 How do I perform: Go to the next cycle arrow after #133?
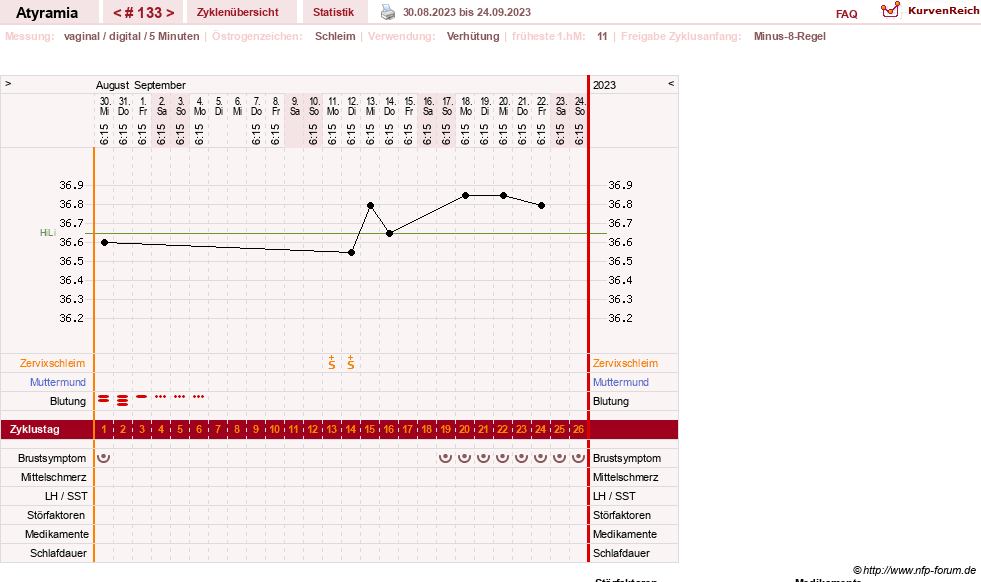170,13
